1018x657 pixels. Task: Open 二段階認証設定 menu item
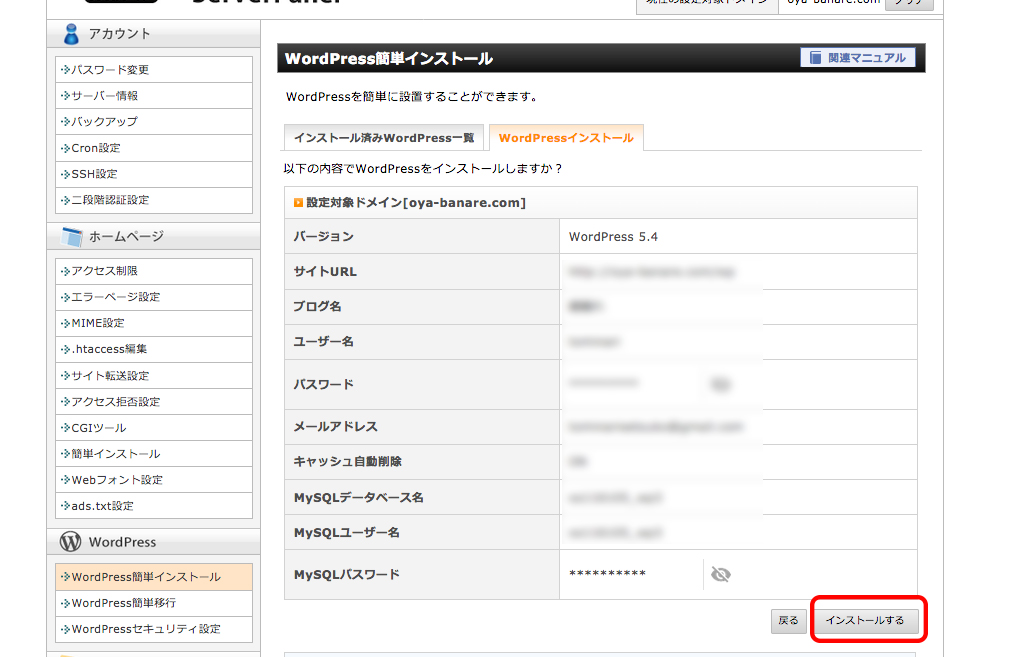pos(154,200)
